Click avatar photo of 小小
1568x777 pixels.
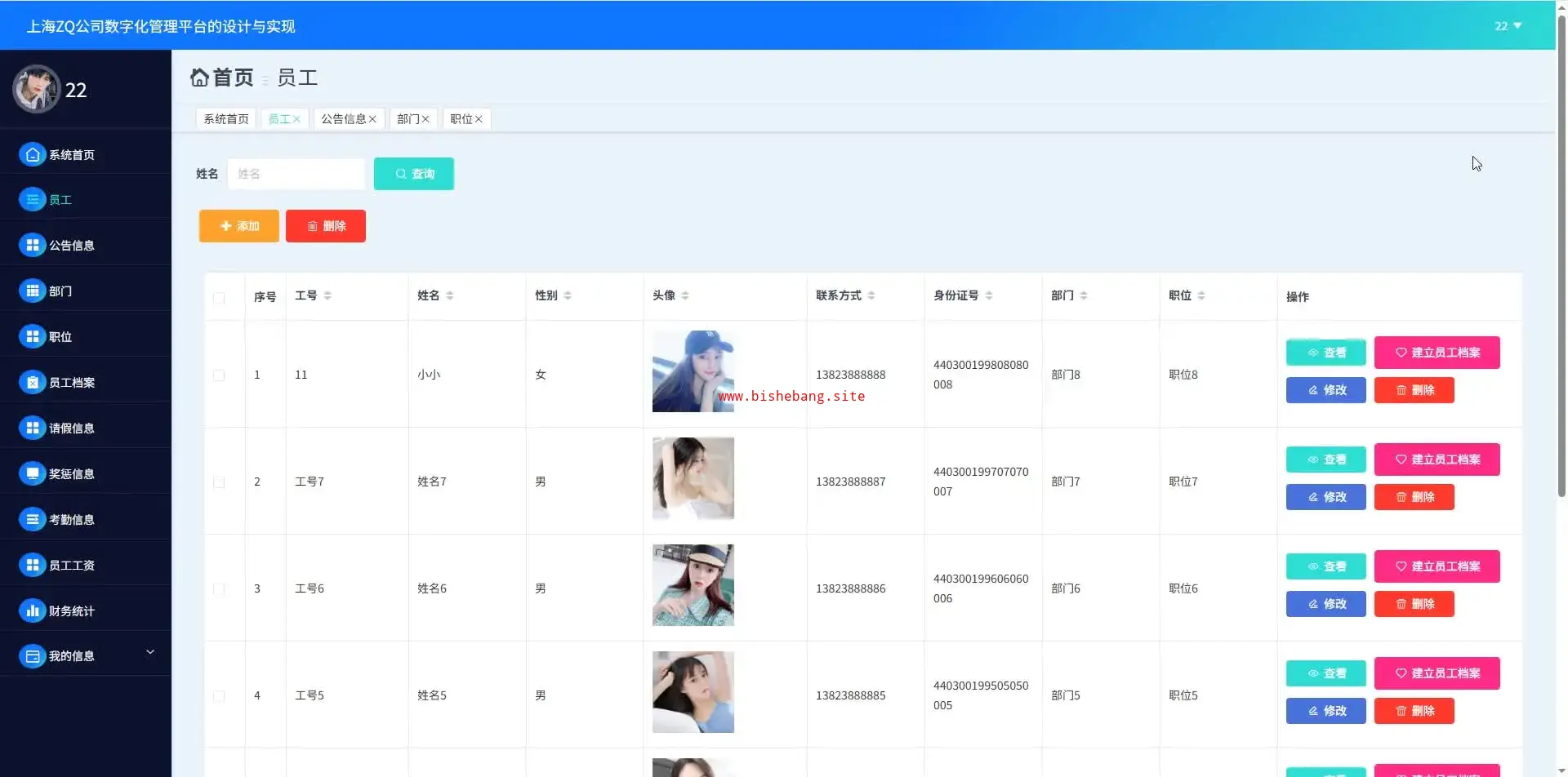click(693, 371)
